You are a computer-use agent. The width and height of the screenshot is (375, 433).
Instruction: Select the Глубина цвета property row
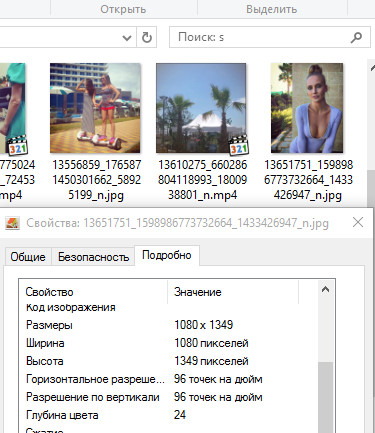168,415
